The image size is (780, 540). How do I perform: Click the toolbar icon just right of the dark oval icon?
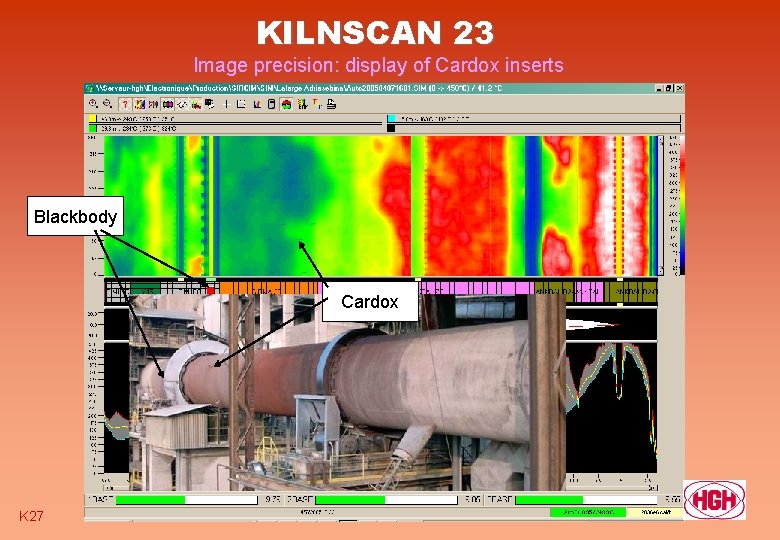(182, 104)
